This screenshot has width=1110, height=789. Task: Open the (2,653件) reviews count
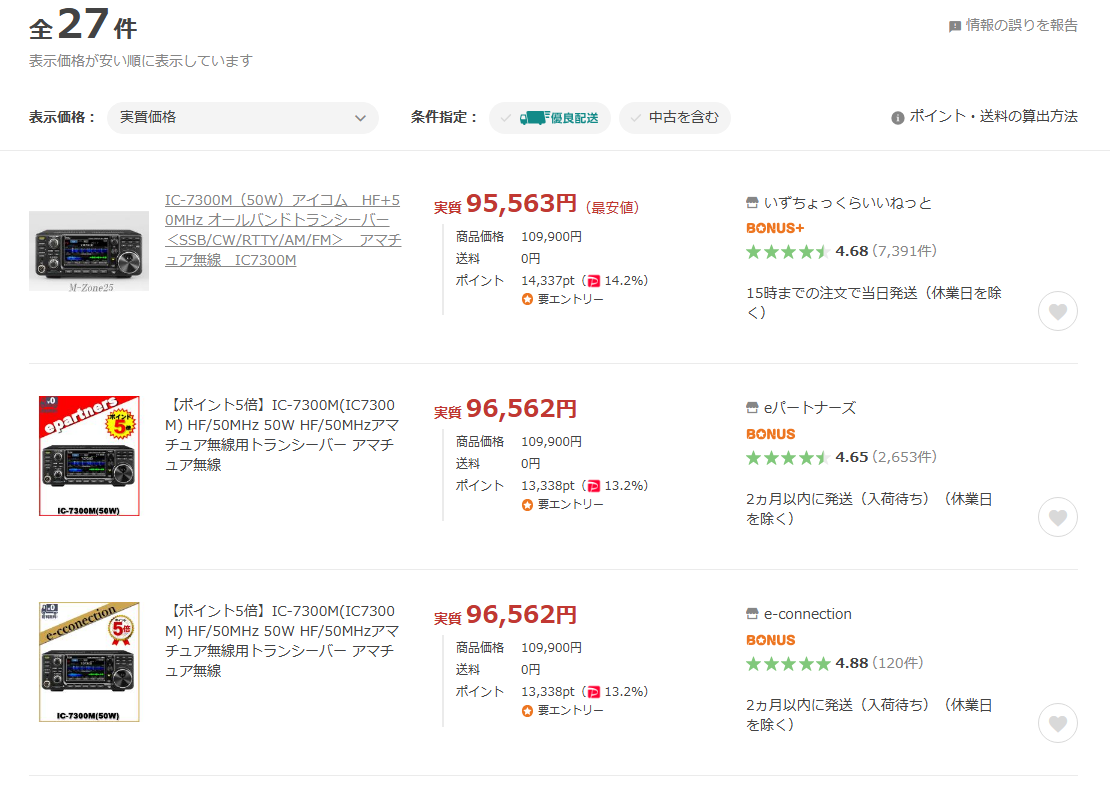(905, 457)
